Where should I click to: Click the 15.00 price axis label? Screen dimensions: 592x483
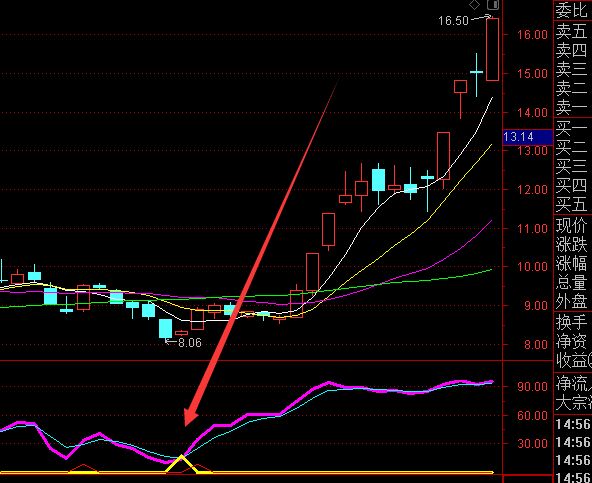click(532, 74)
